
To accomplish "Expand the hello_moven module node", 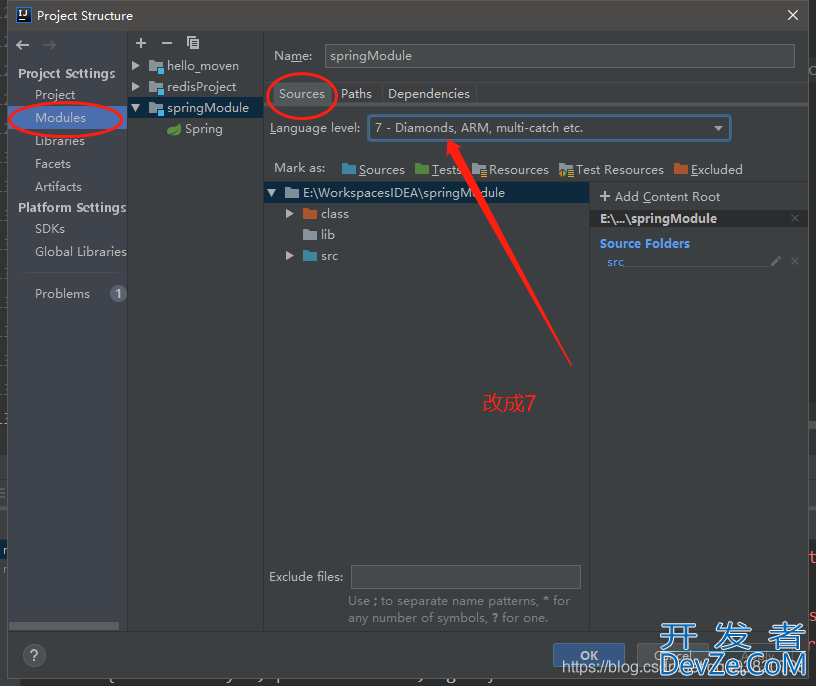I will pyautogui.click(x=136, y=66).
